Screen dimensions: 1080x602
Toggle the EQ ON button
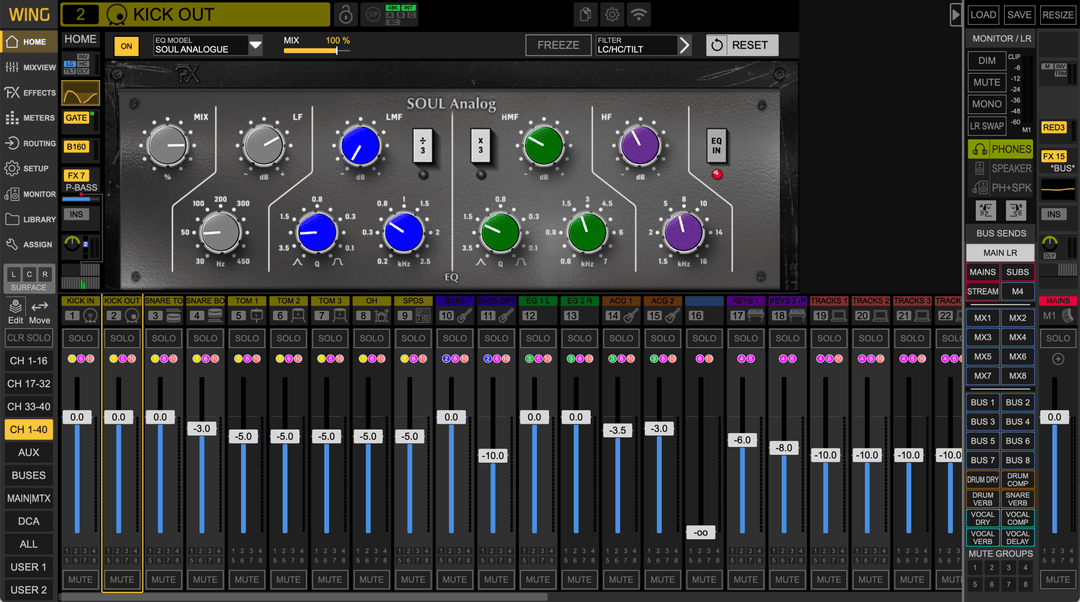point(127,46)
